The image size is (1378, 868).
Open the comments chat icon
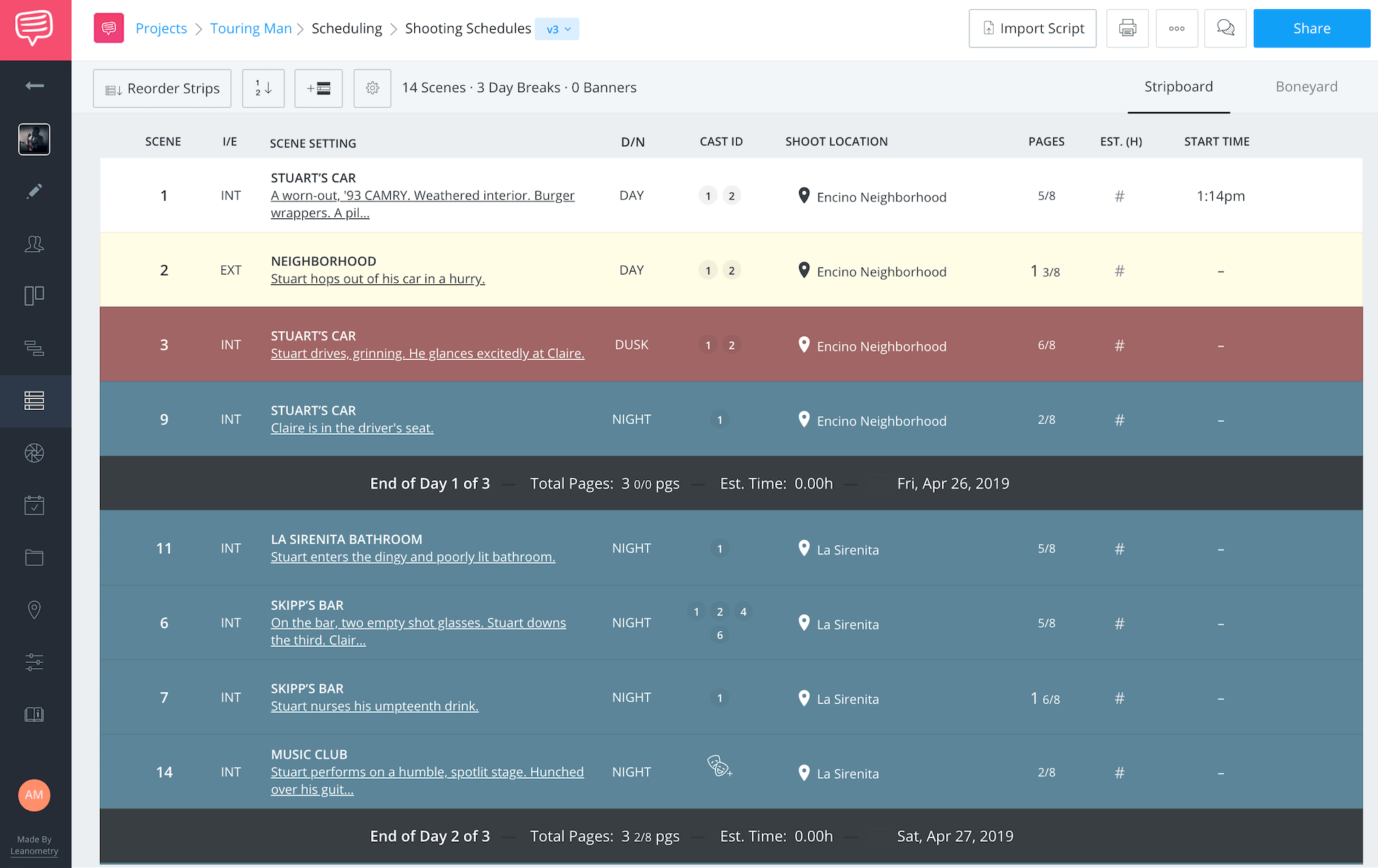[1225, 28]
